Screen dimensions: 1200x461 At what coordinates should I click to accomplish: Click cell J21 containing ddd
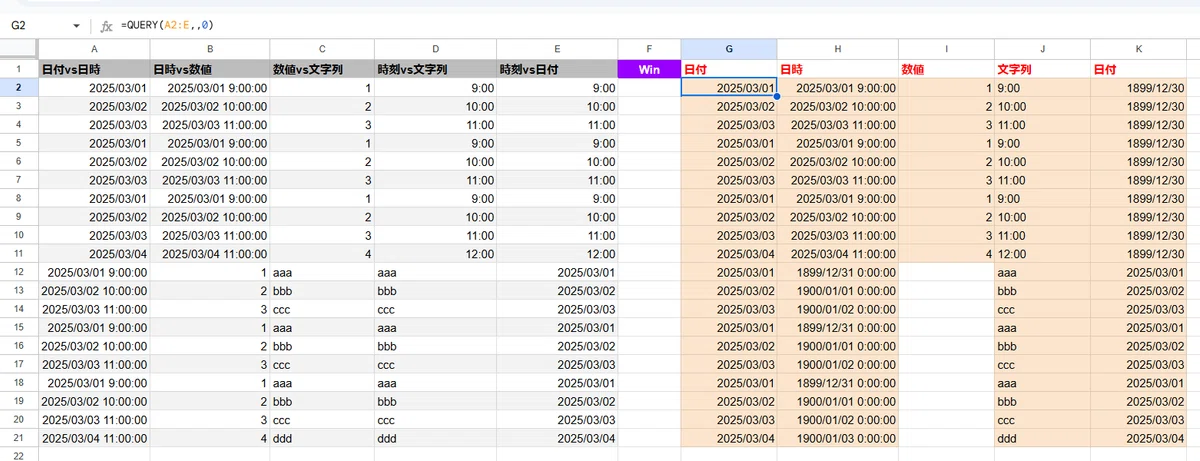click(1042, 438)
